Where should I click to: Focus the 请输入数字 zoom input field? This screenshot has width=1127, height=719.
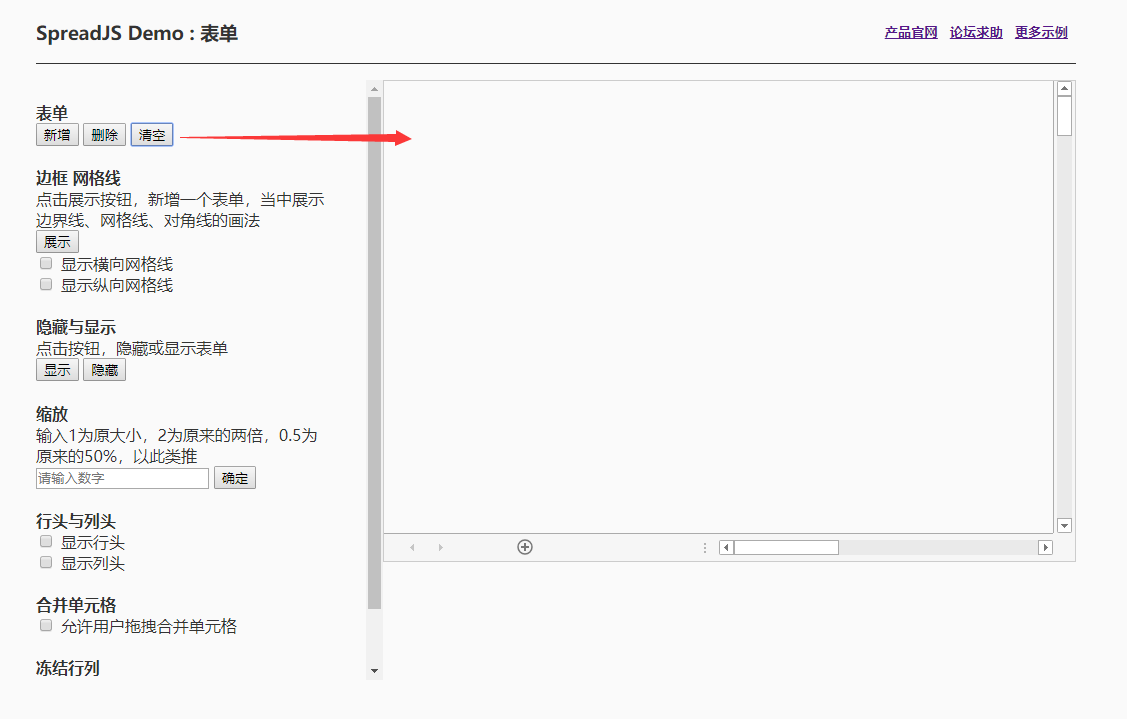pyautogui.click(x=122, y=478)
